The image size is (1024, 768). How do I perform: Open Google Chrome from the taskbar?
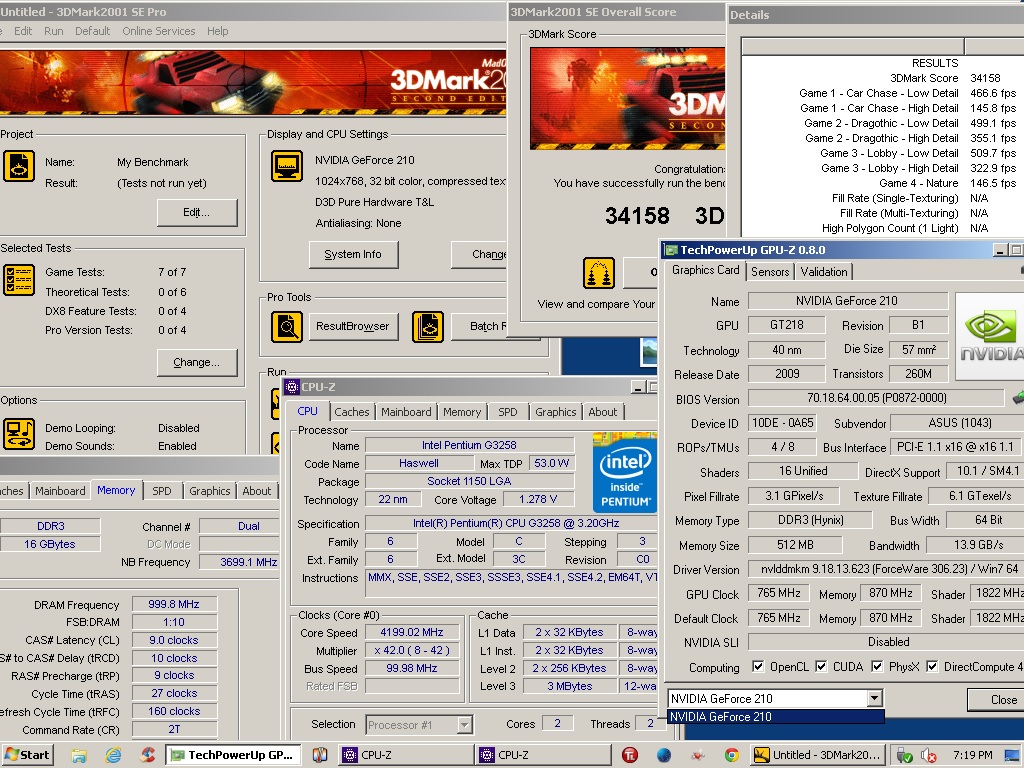pos(732,755)
